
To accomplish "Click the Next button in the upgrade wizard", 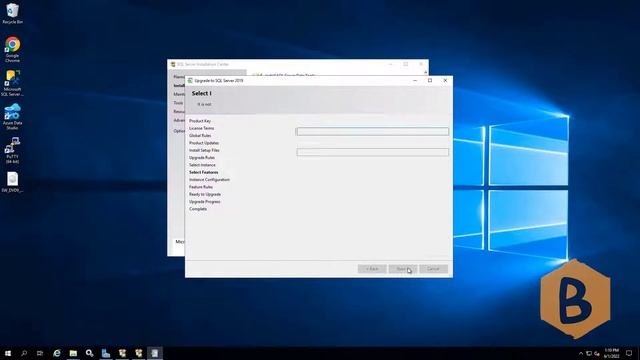I will [x=402, y=269].
